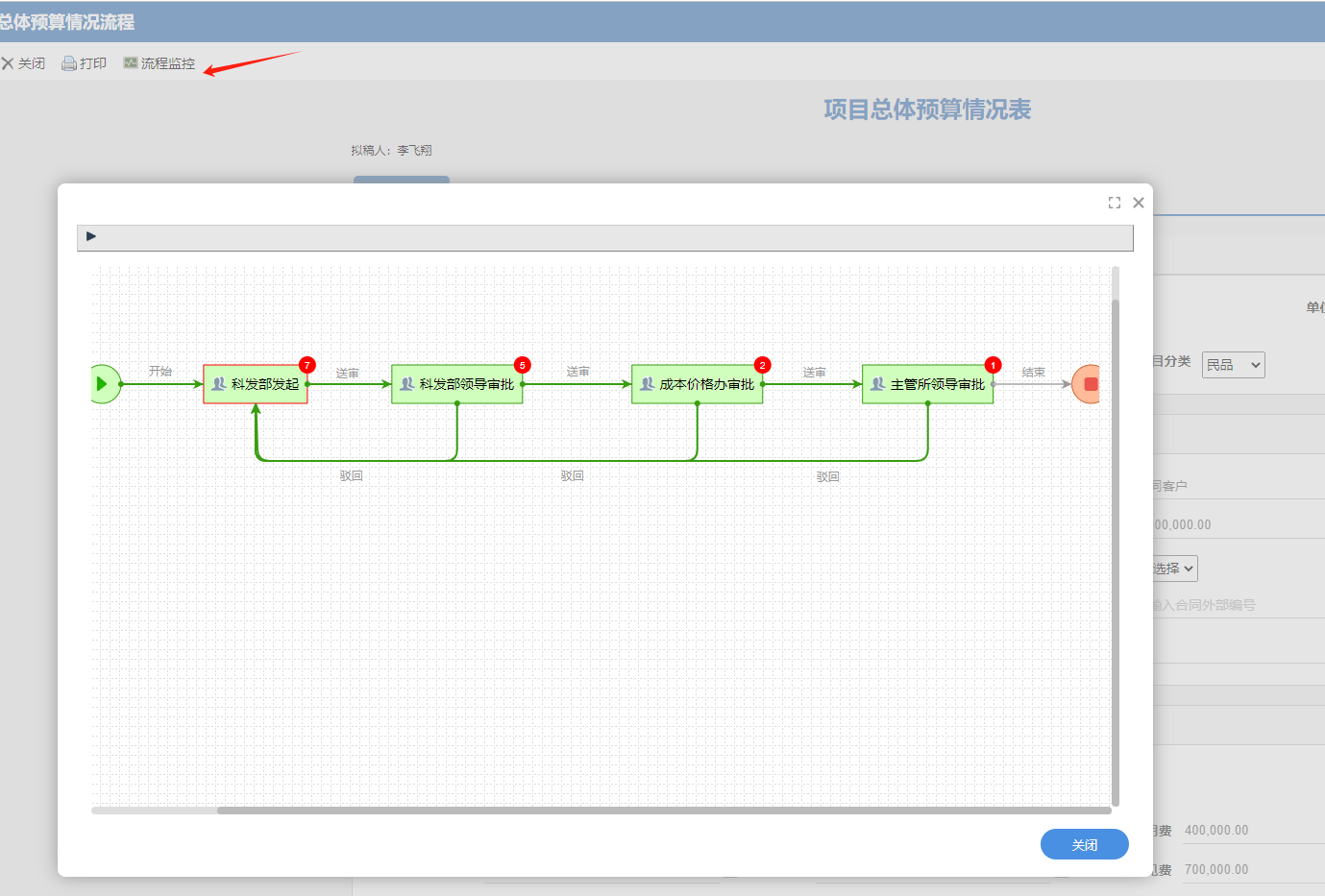Select the 科发部发起 workflow node

coord(256,384)
